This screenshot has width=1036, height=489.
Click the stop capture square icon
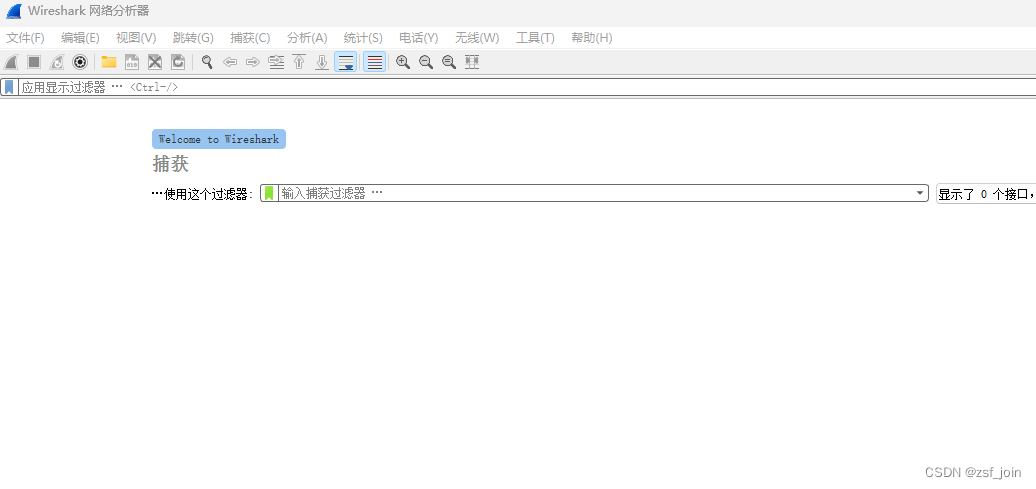pyautogui.click(x=34, y=62)
